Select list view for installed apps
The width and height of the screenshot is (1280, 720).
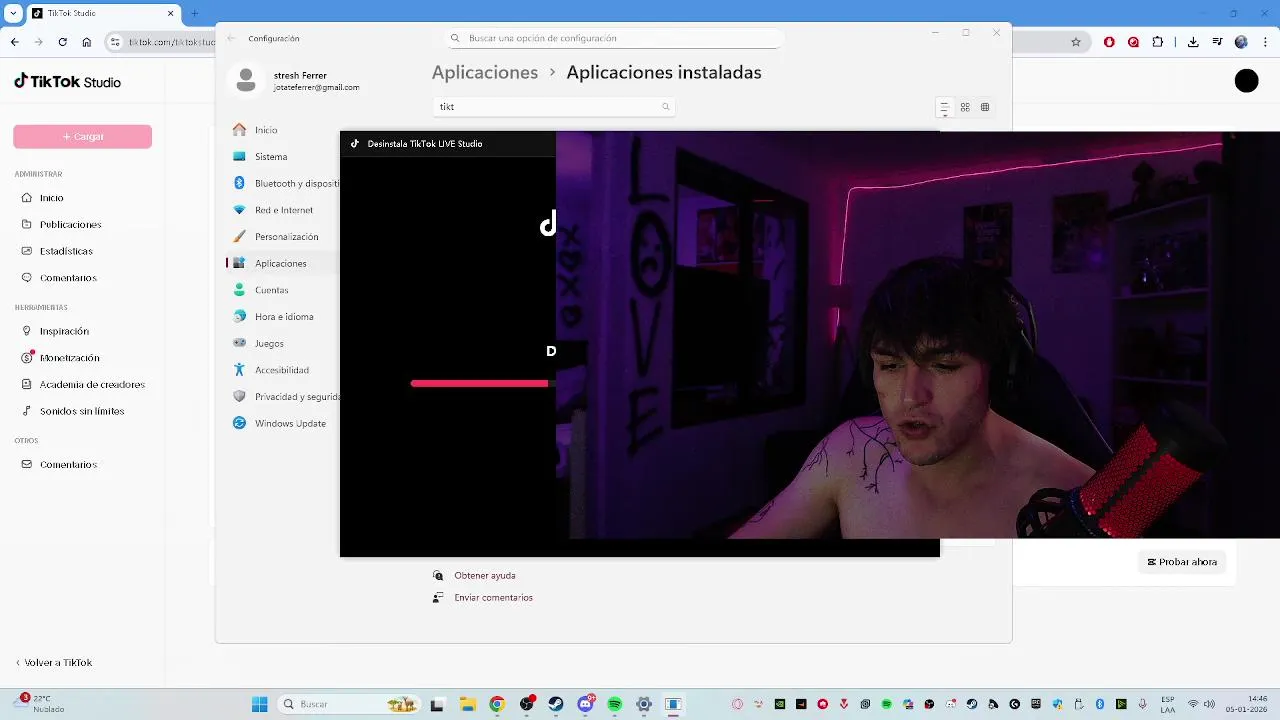pos(944,107)
